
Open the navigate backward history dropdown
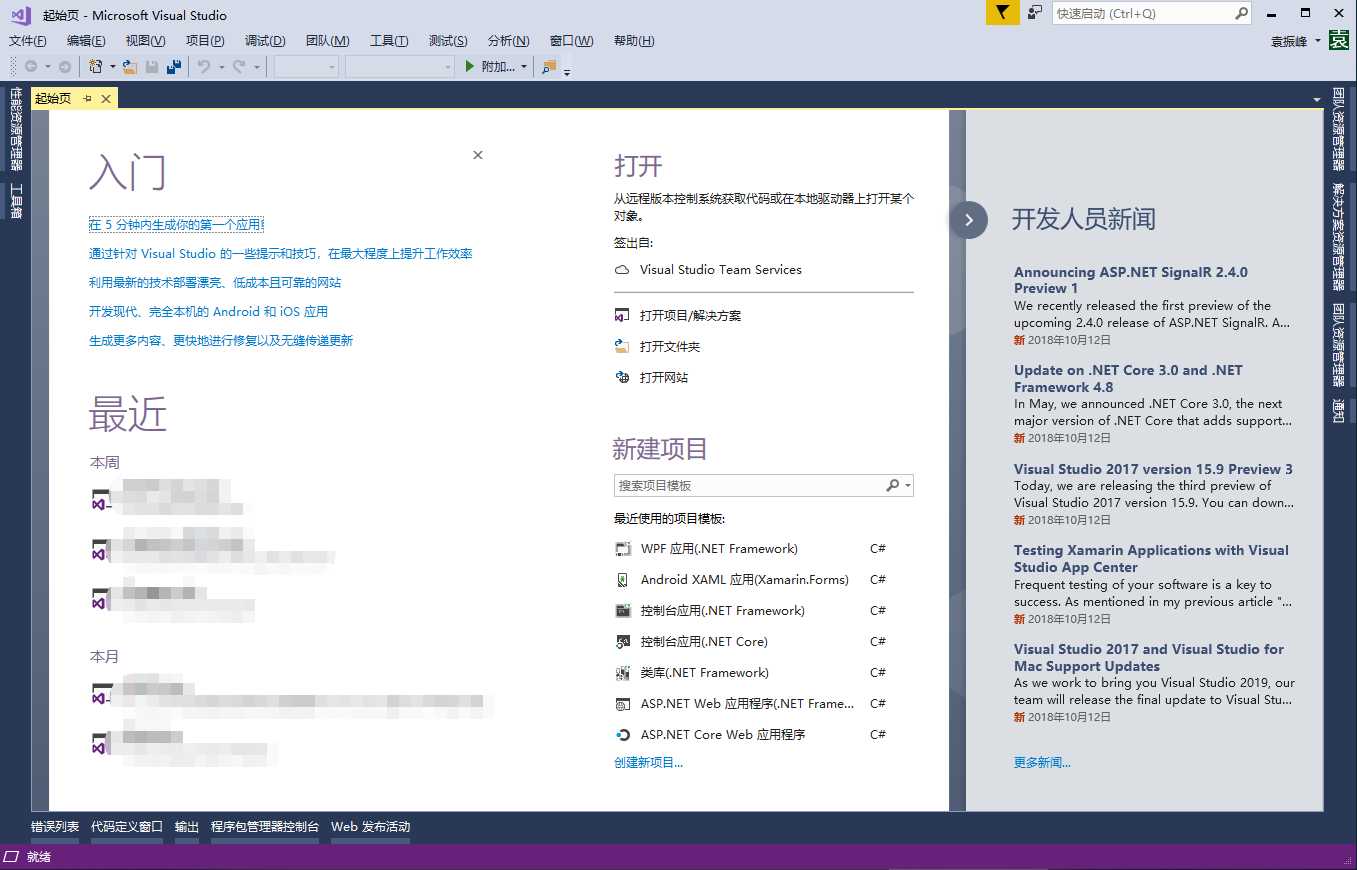coord(47,67)
